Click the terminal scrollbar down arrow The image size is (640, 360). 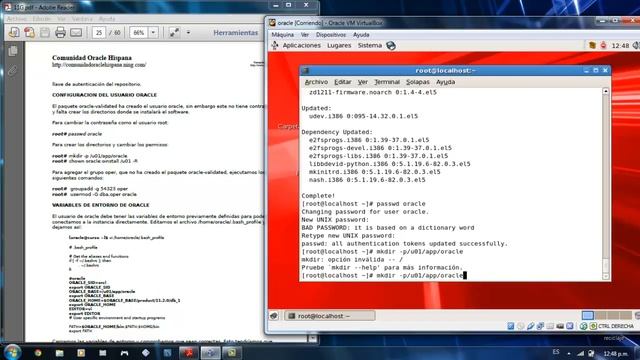click(x=606, y=276)
